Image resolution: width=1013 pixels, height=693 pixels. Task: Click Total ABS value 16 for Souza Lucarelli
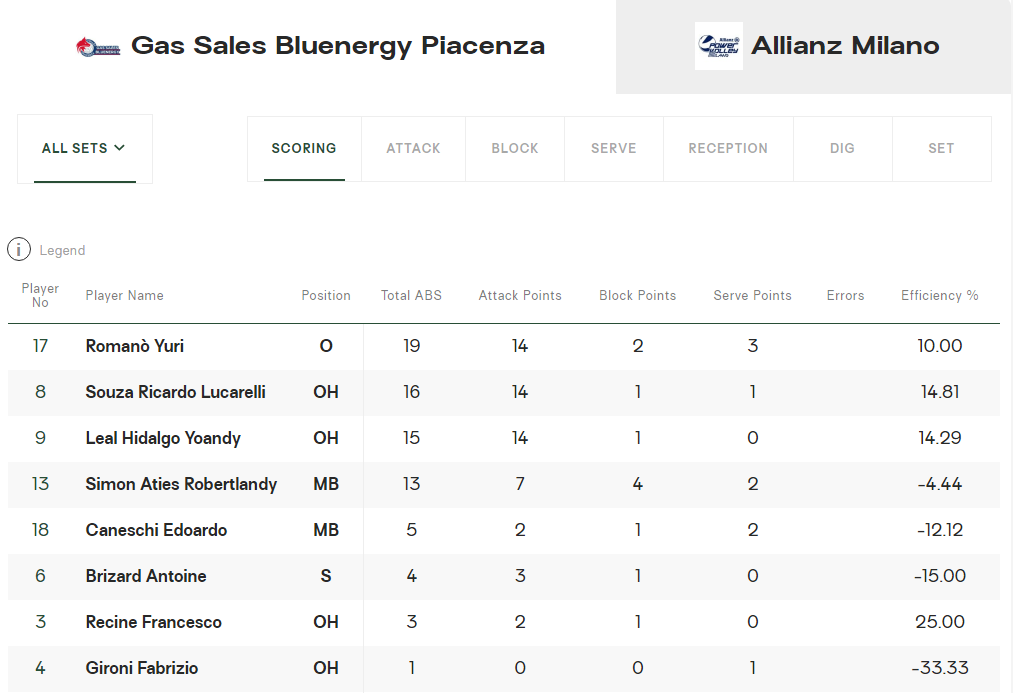[x=412, y=392]
